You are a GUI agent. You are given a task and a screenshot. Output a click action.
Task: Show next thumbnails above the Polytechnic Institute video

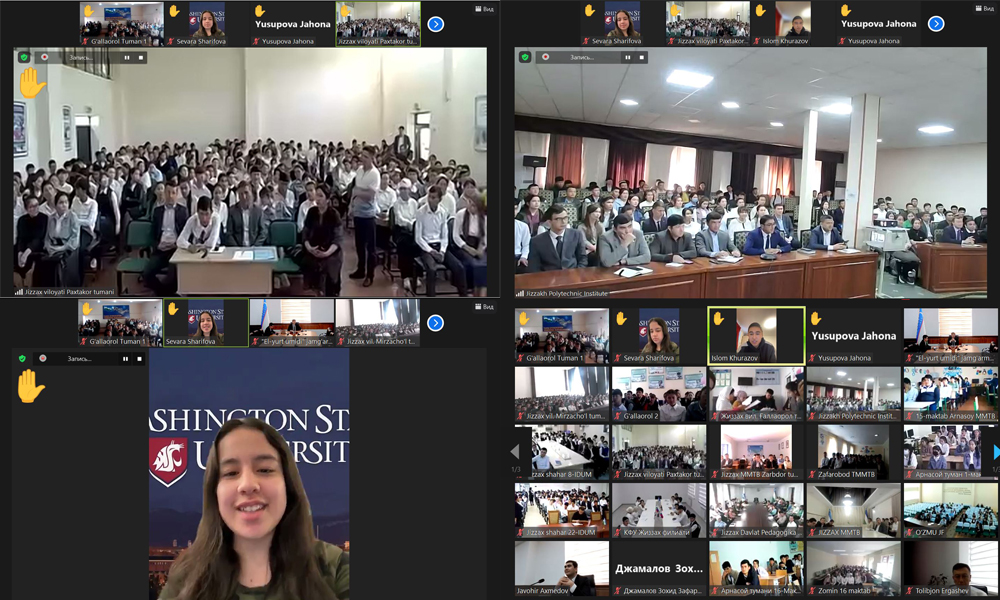(x=936, y=23)
